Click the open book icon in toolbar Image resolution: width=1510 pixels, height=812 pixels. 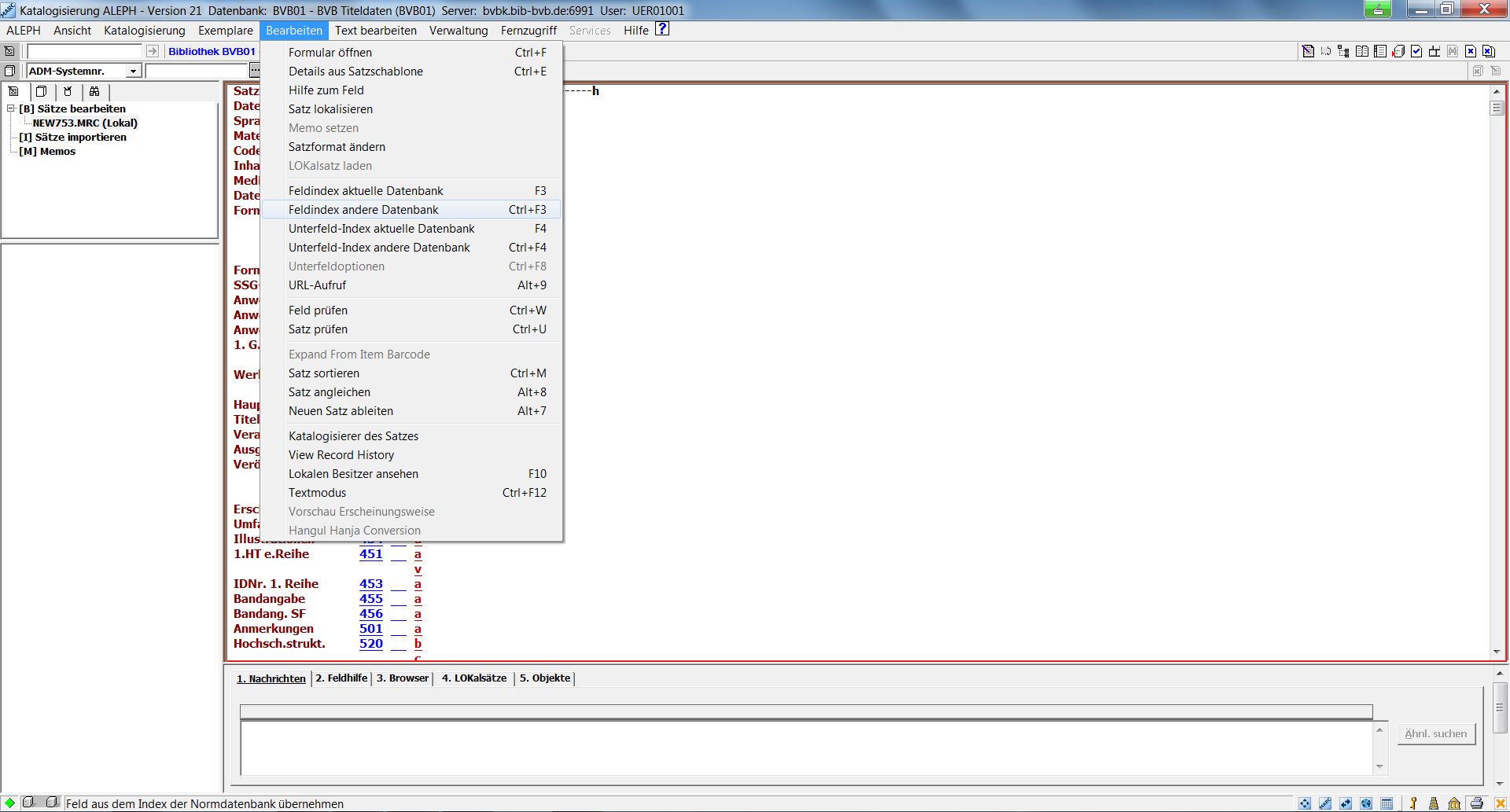pyautogui.click(x=1362, y=52)
